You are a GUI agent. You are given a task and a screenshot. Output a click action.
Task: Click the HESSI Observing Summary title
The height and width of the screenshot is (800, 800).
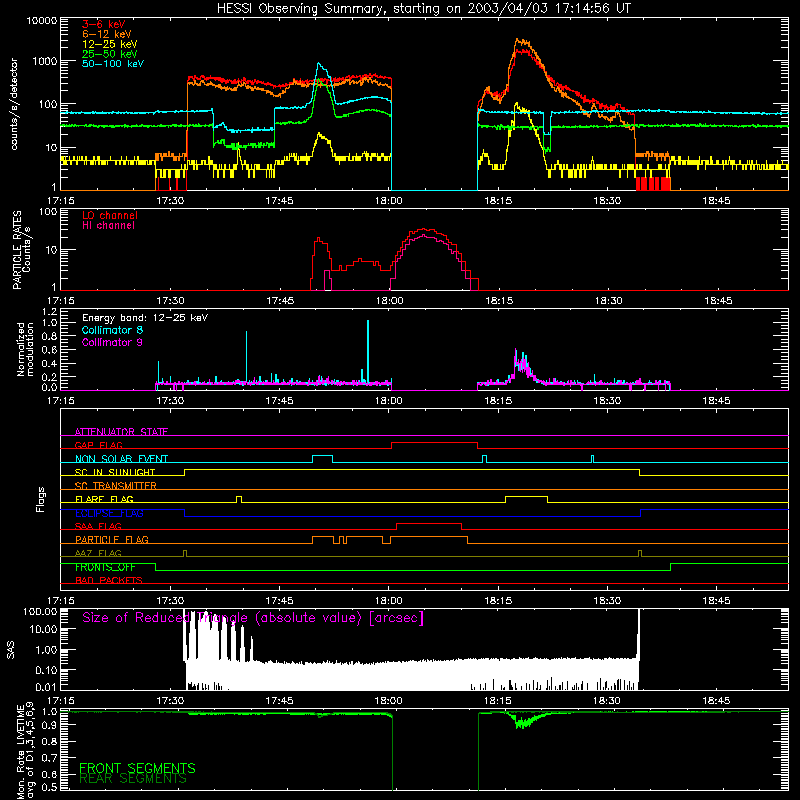pos(423,8)
